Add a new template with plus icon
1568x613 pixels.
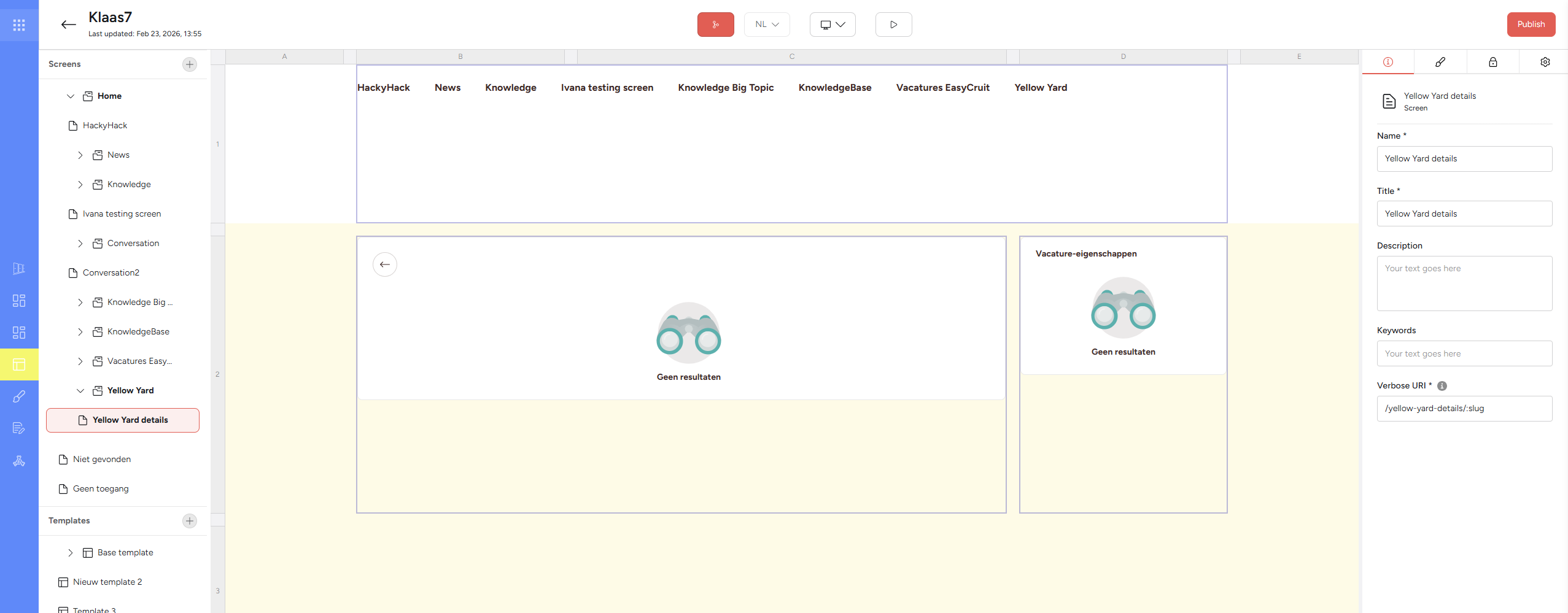(x=190, y=521)
